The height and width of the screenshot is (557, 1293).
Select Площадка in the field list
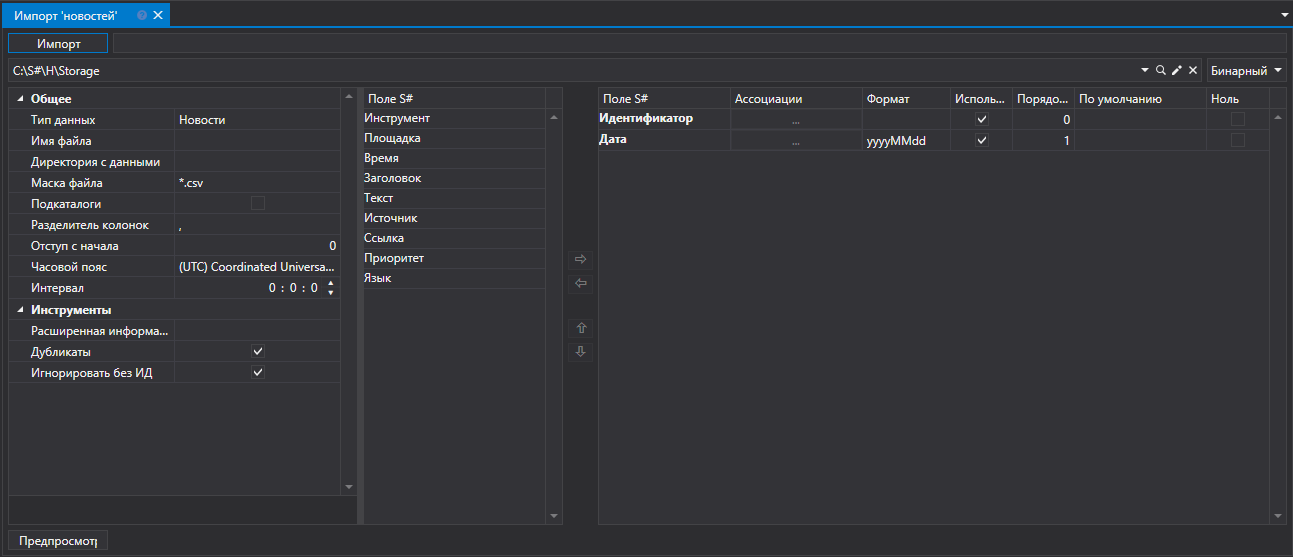[453, 138]
